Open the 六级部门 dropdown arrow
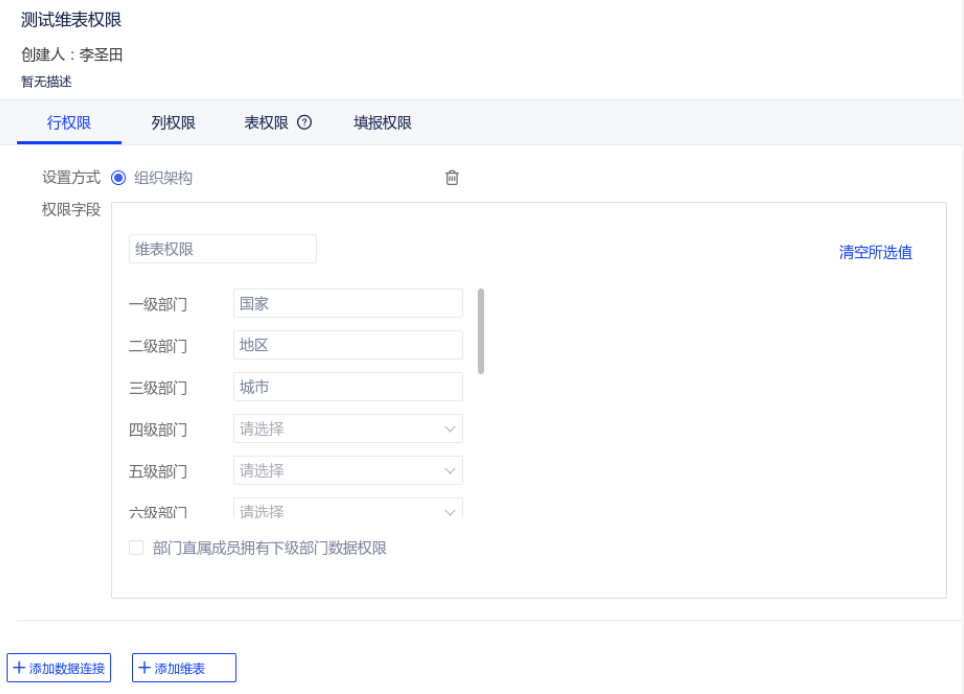Viewport: 964px width, 694px height. (x=449, y=512)
